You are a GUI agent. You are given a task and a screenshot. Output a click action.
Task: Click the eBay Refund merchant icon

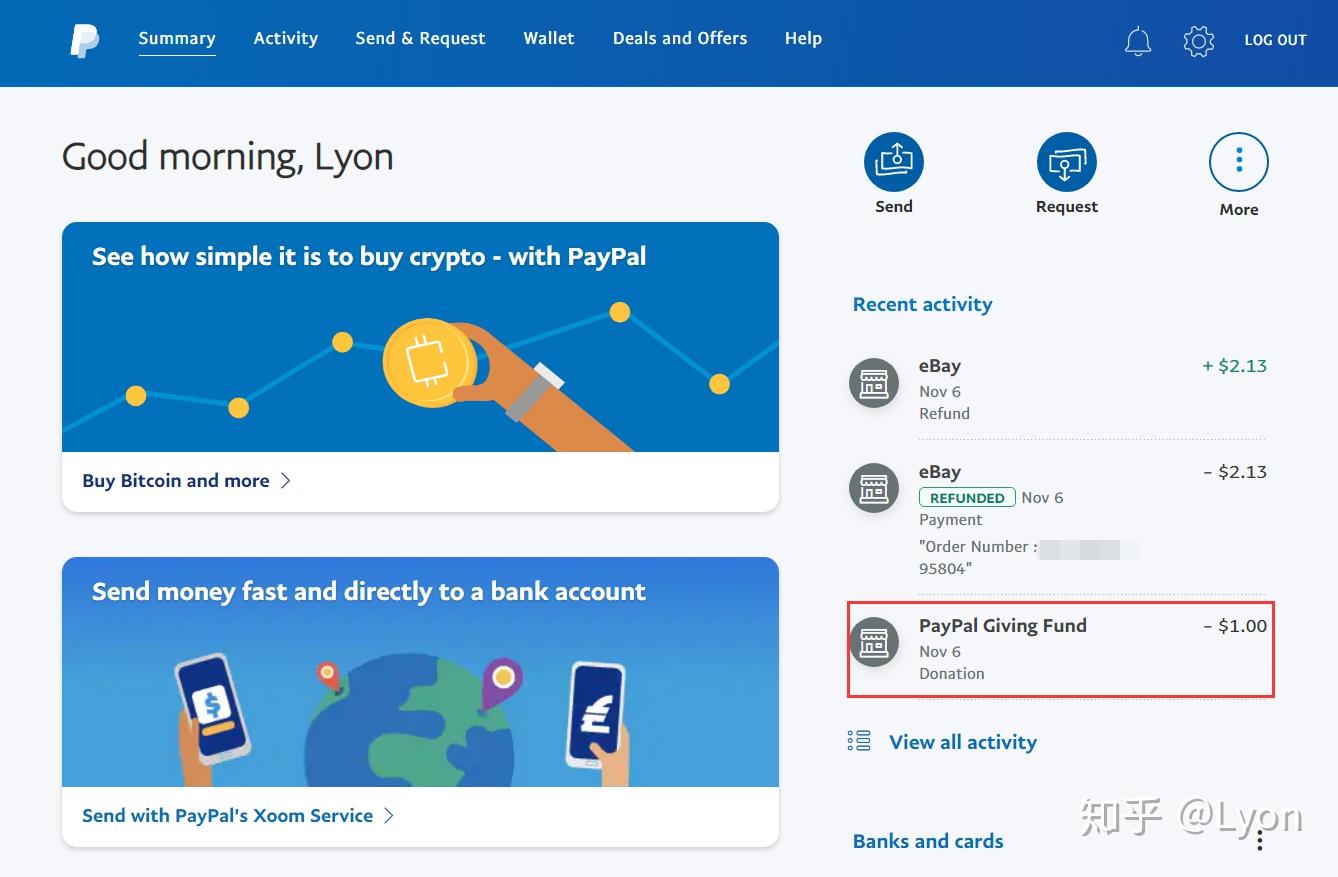point(874,383)
